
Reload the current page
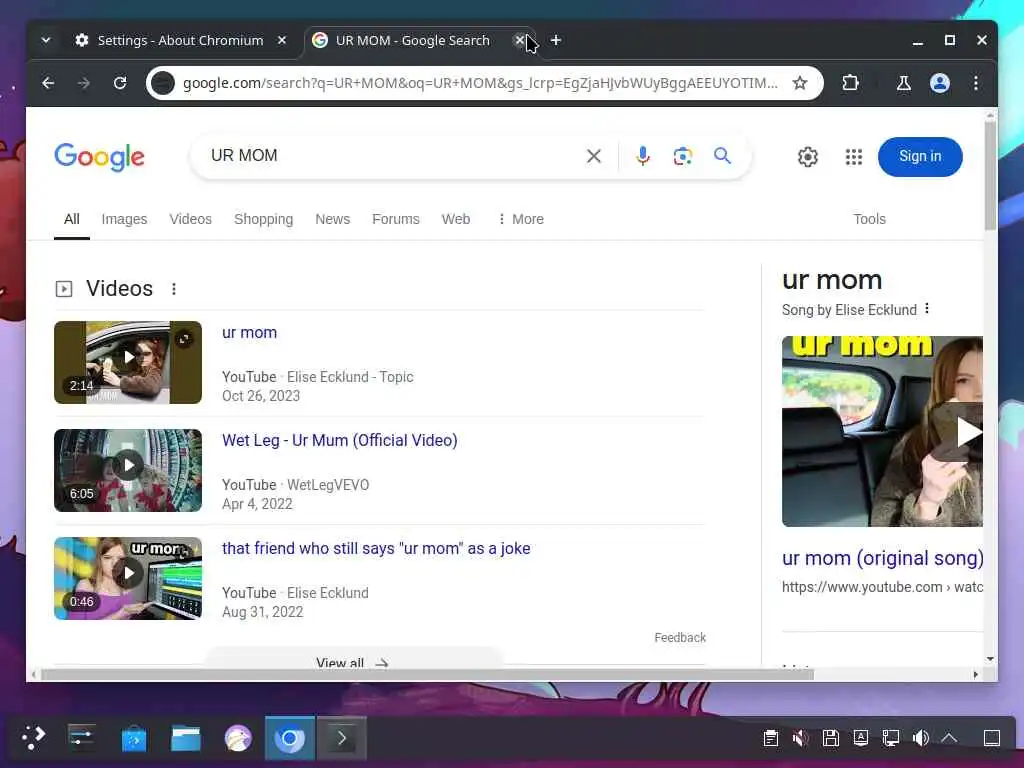point(120,83)
